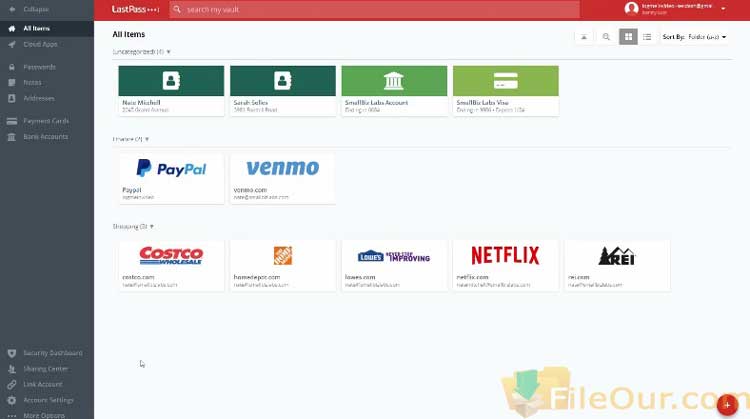
Task: Click the Costco Wholesale logo tile
Action: [171, 255]
